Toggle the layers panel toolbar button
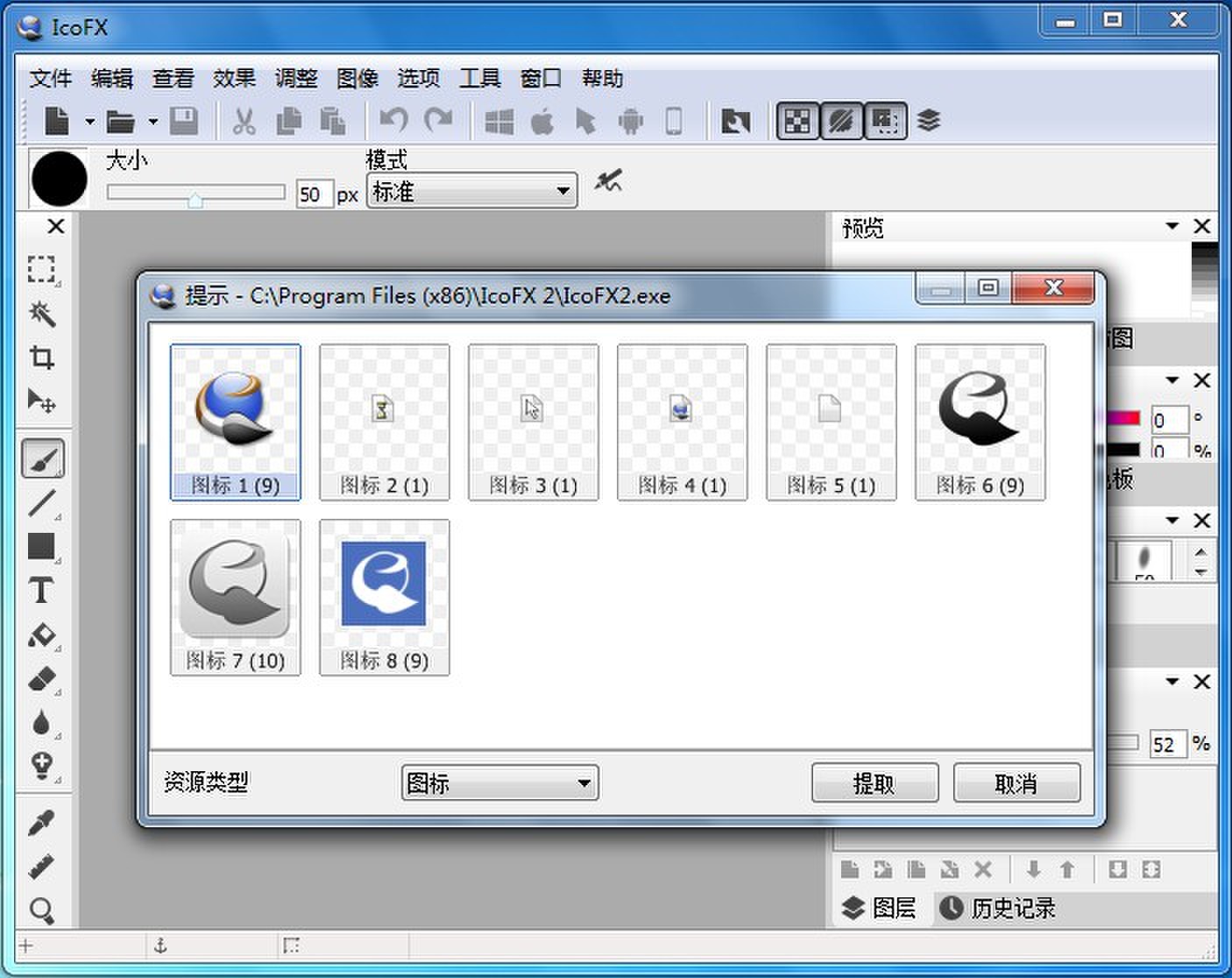This screenshot has width=1232, height=978. point(929,121)
